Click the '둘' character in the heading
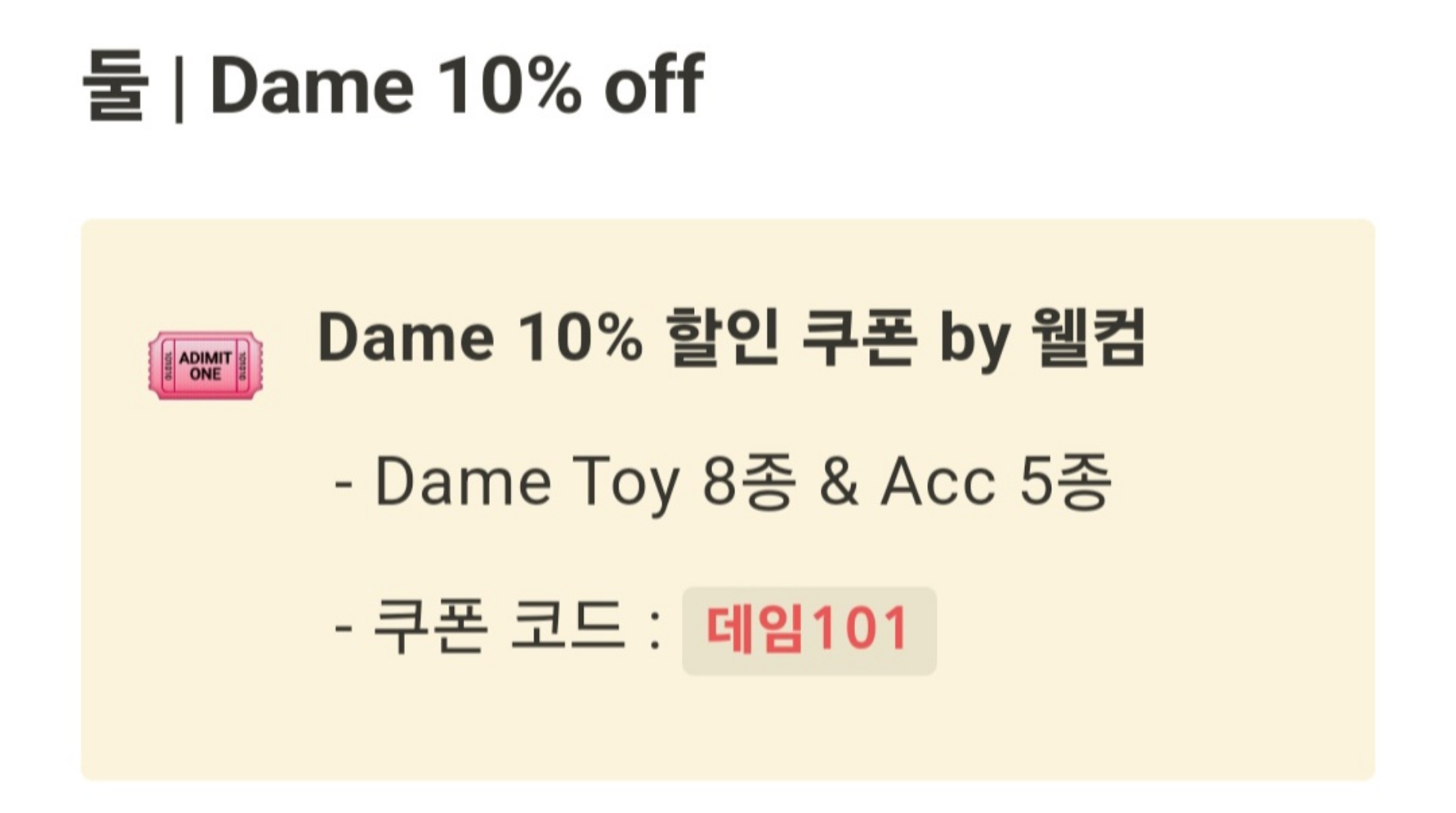 116,86
